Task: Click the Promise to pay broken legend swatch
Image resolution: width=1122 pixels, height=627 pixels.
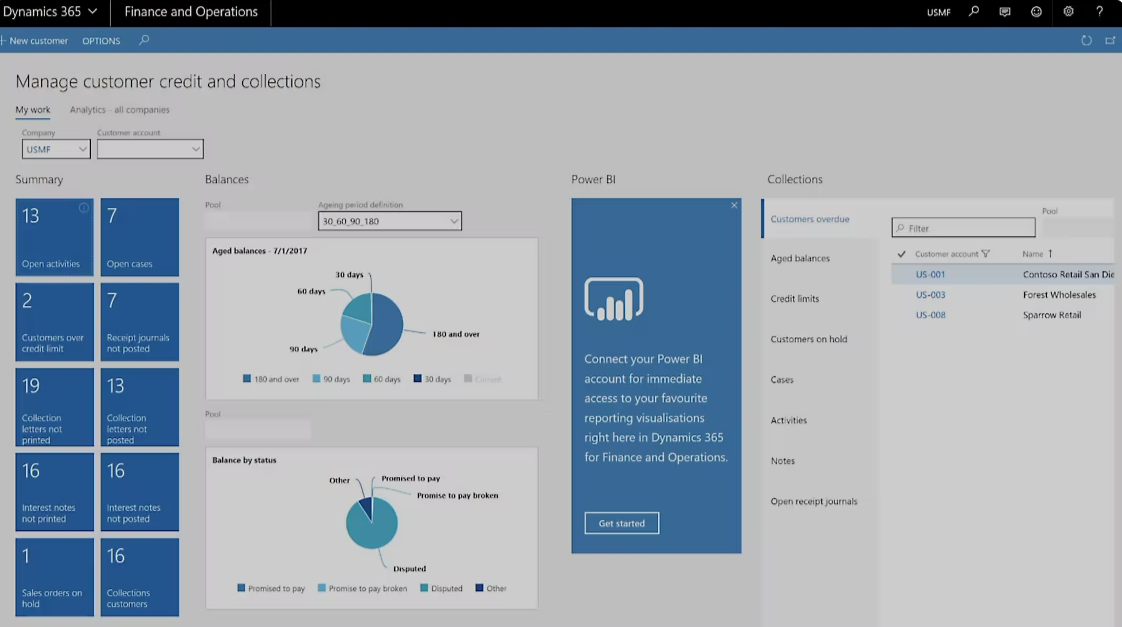Action: 322,588
